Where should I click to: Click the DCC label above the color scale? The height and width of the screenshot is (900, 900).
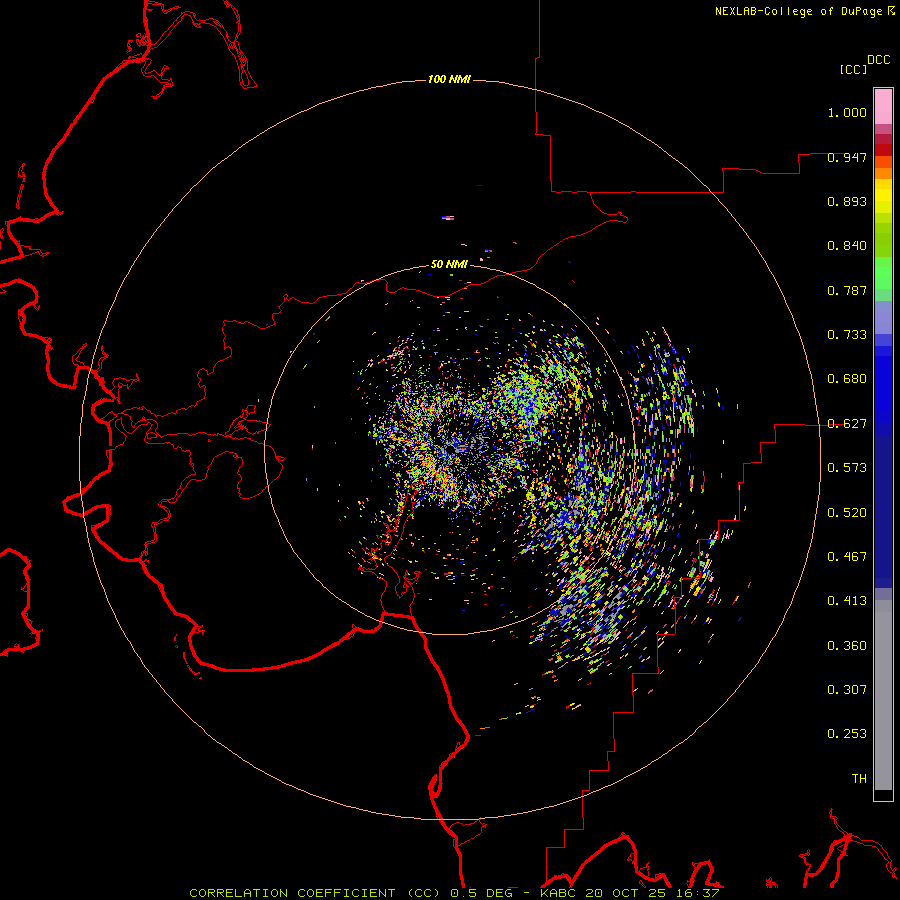click(879, 60)
